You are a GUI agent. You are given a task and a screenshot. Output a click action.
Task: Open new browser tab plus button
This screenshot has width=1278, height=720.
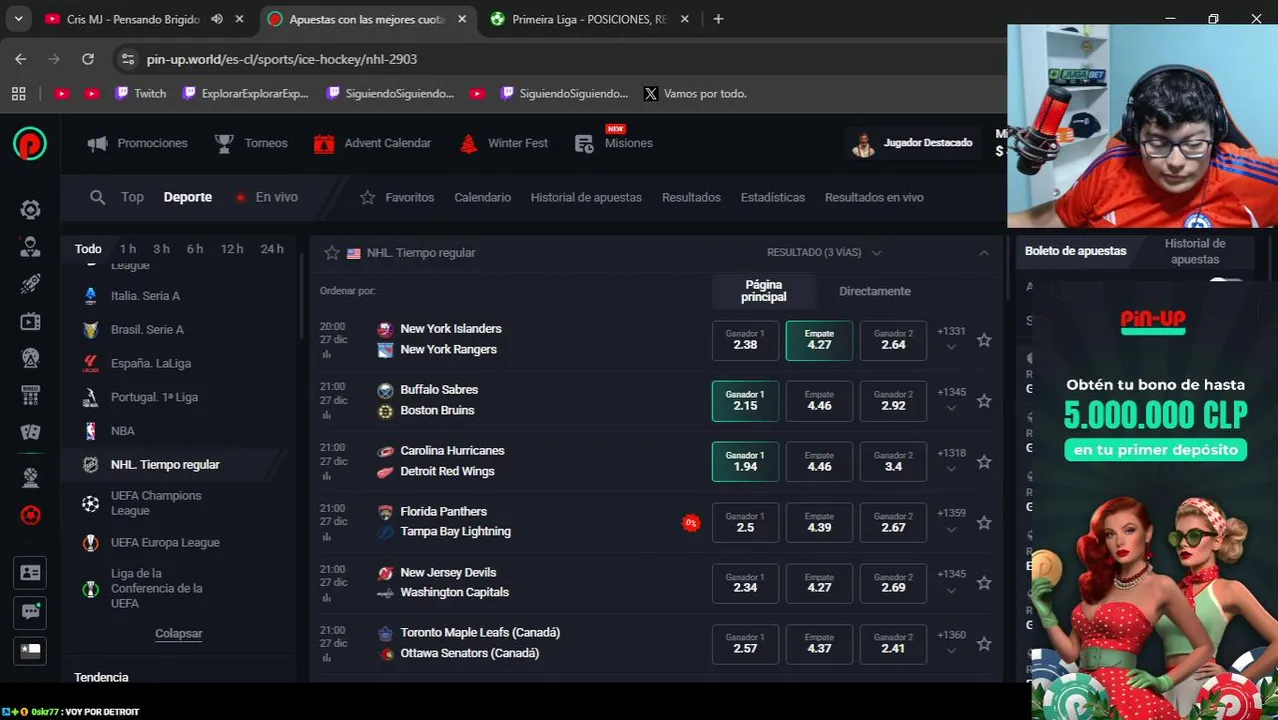[718, 19]
